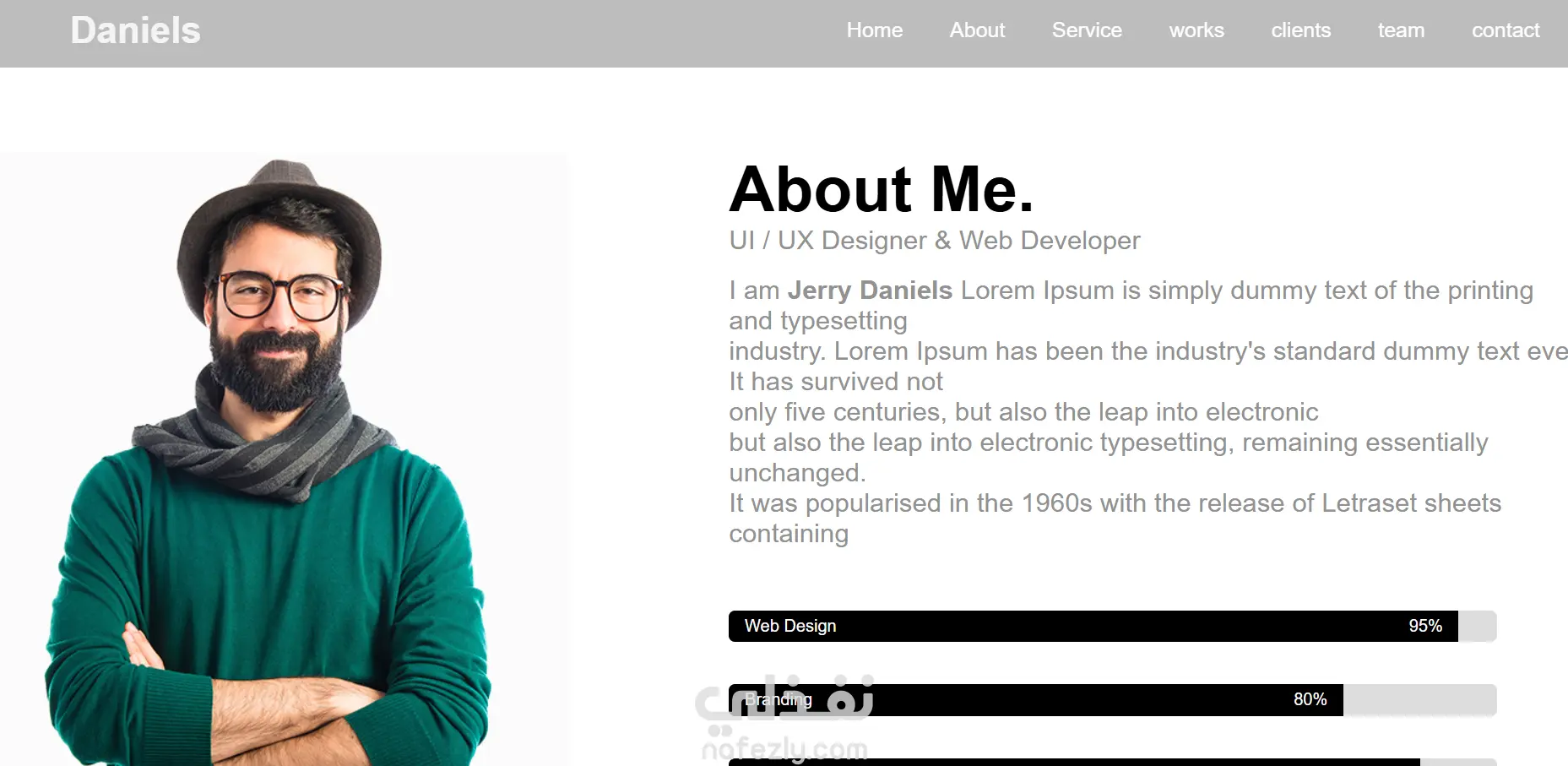Go to the About section
This screenshot has width=1568, height=766.
(x=977, y=30)
